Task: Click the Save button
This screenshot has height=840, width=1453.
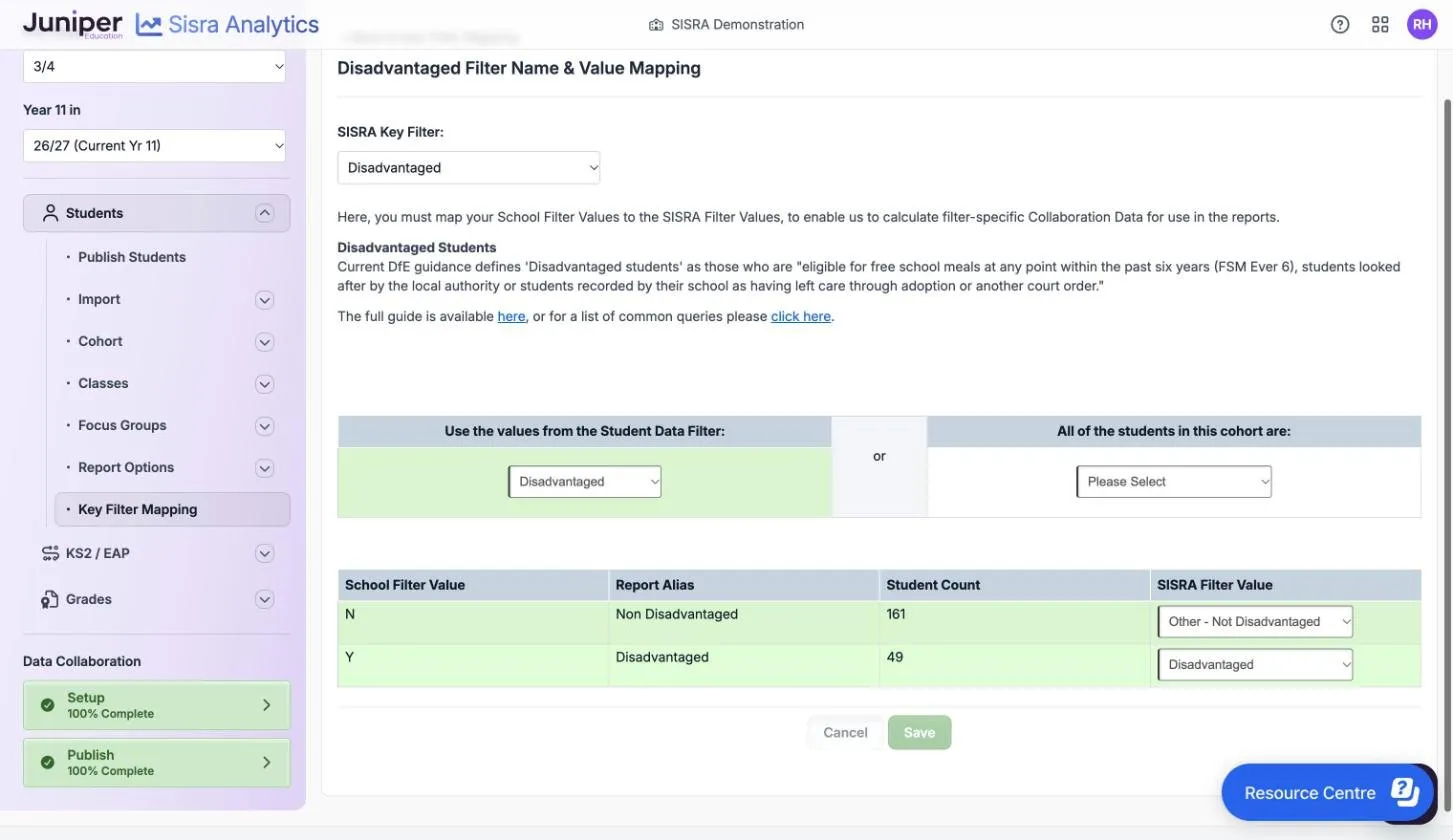Action: point(919,733)
